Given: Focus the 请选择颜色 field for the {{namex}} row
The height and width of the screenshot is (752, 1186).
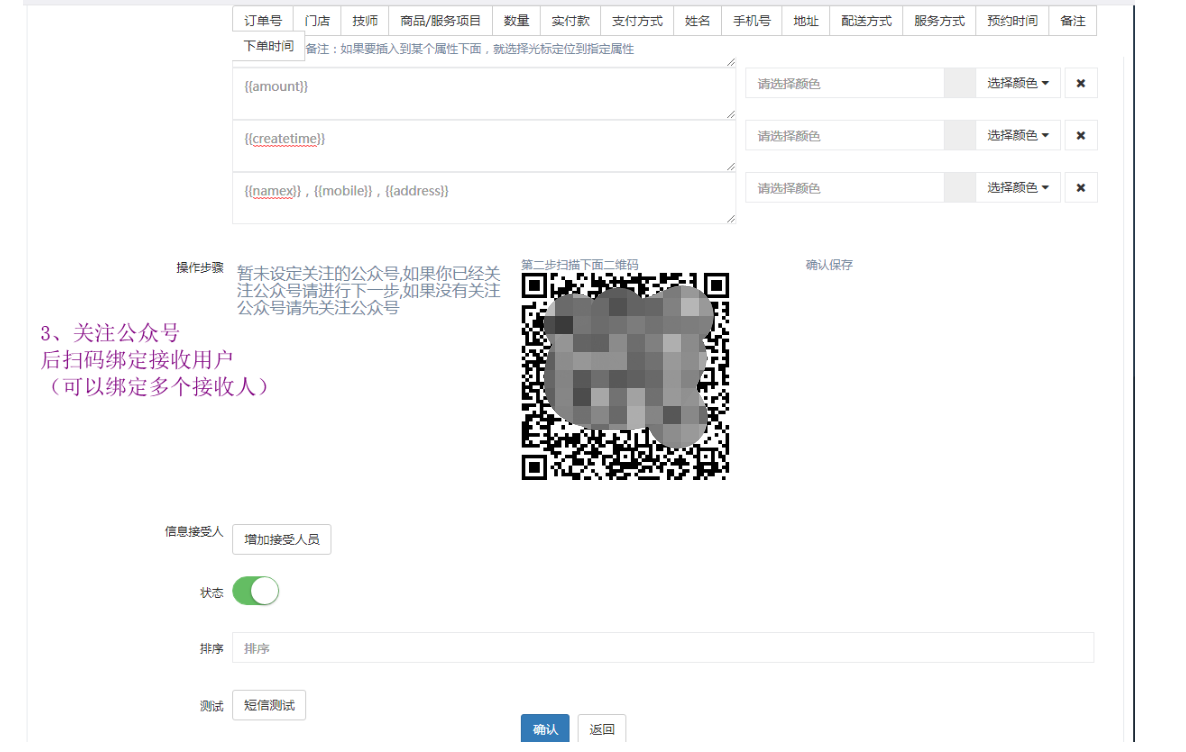Looking at the screenshot, I should point(845,188).
